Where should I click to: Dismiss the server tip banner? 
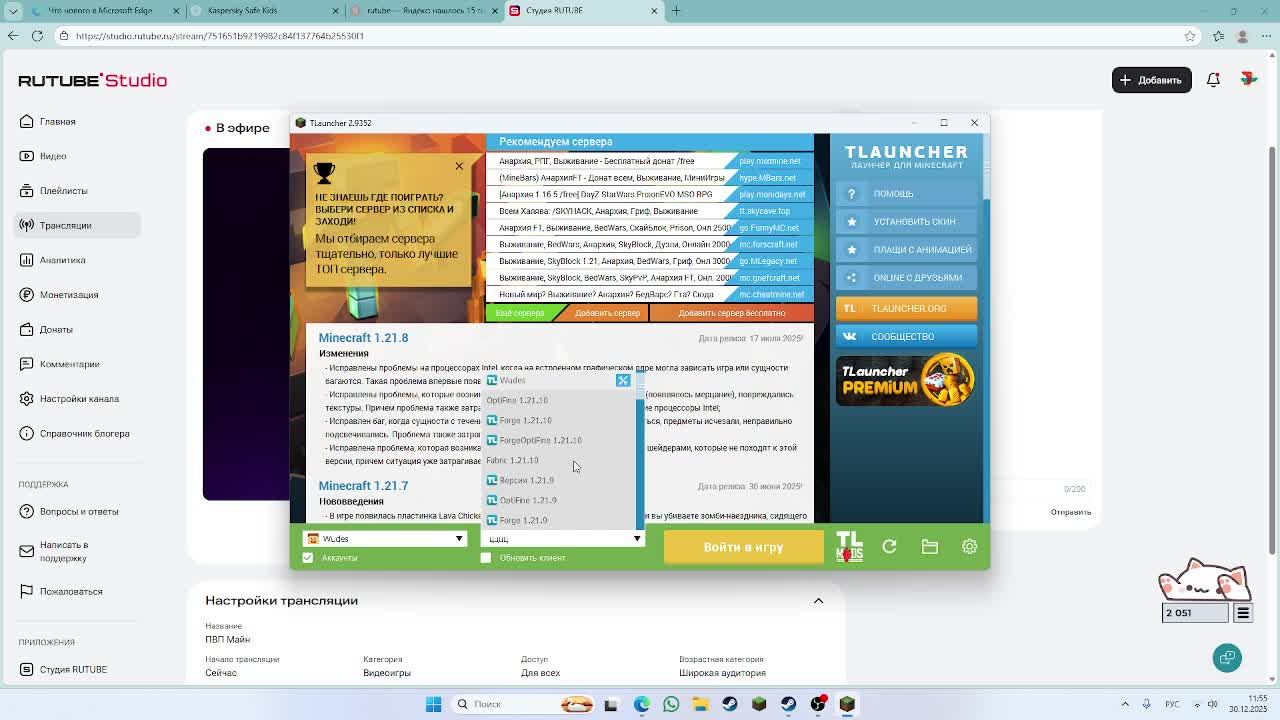point(459,166)
